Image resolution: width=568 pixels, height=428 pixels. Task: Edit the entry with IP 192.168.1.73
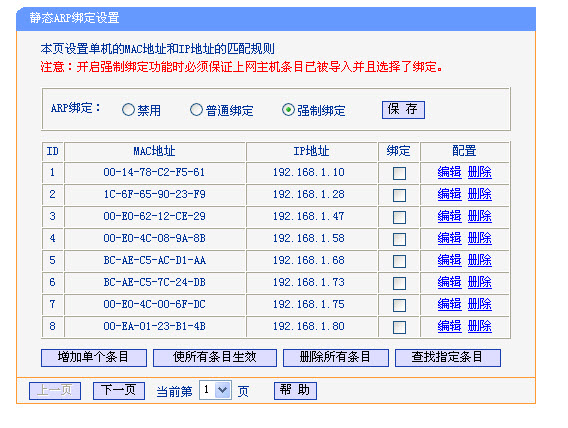pos(449,282)
